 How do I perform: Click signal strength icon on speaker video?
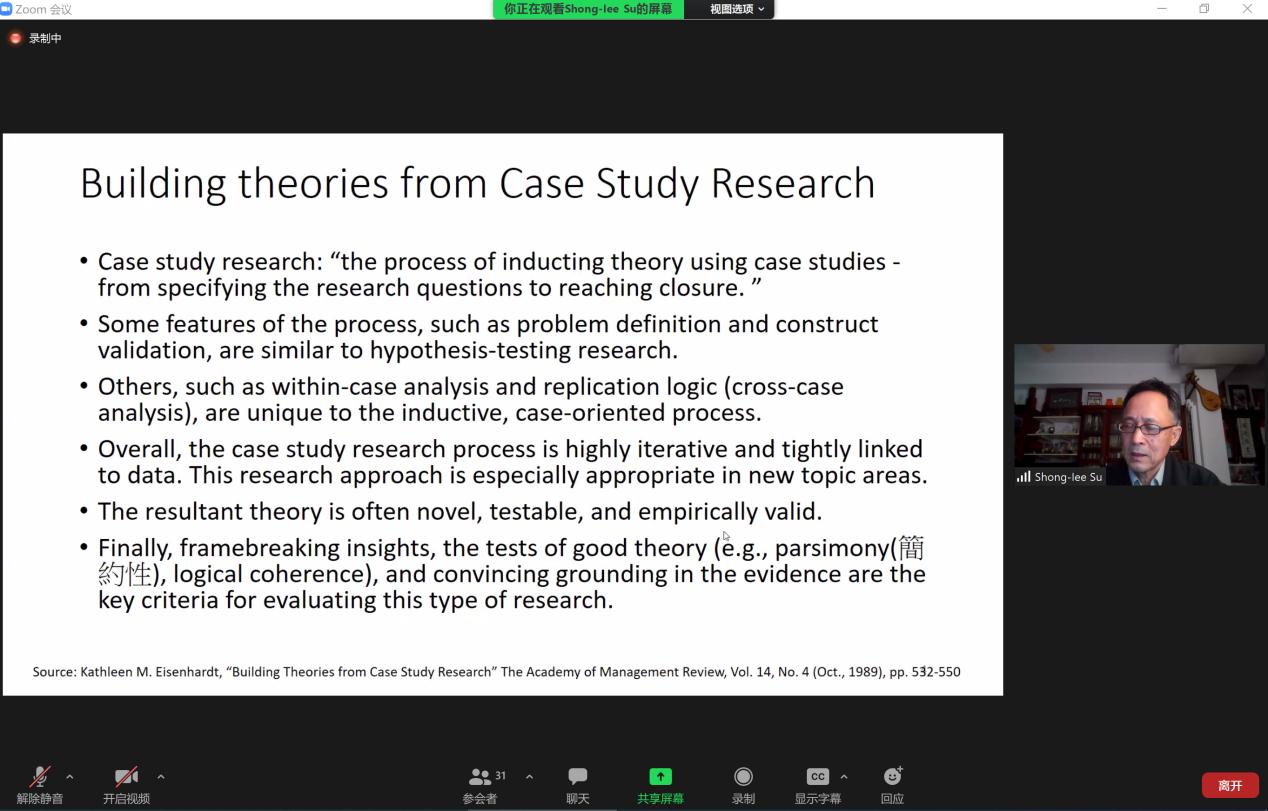[x=1023, y=477]
